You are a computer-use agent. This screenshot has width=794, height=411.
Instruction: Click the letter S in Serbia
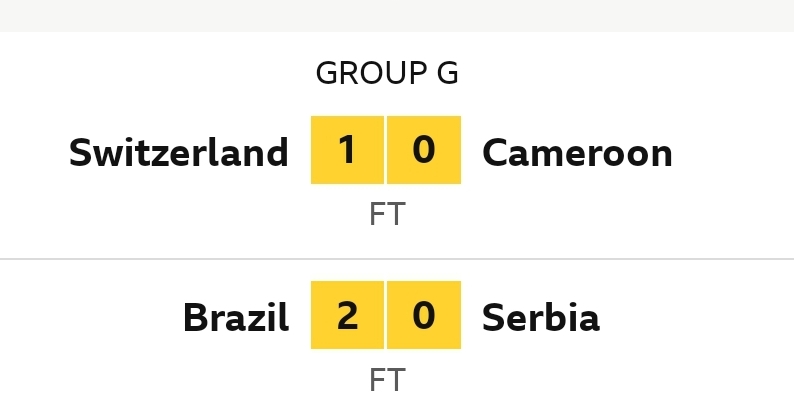click(492, 318)
